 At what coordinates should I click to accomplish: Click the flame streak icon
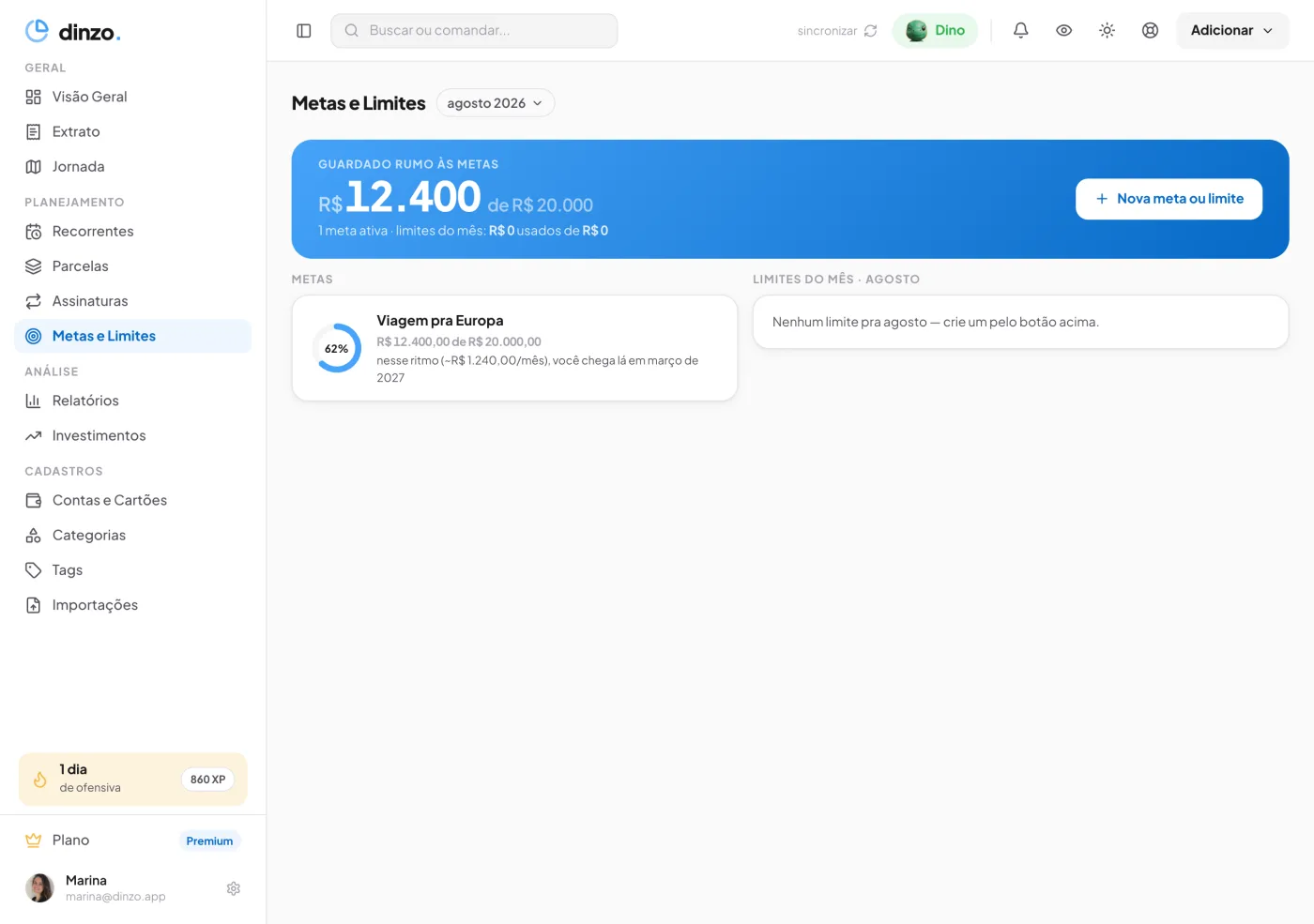point(40,780)
